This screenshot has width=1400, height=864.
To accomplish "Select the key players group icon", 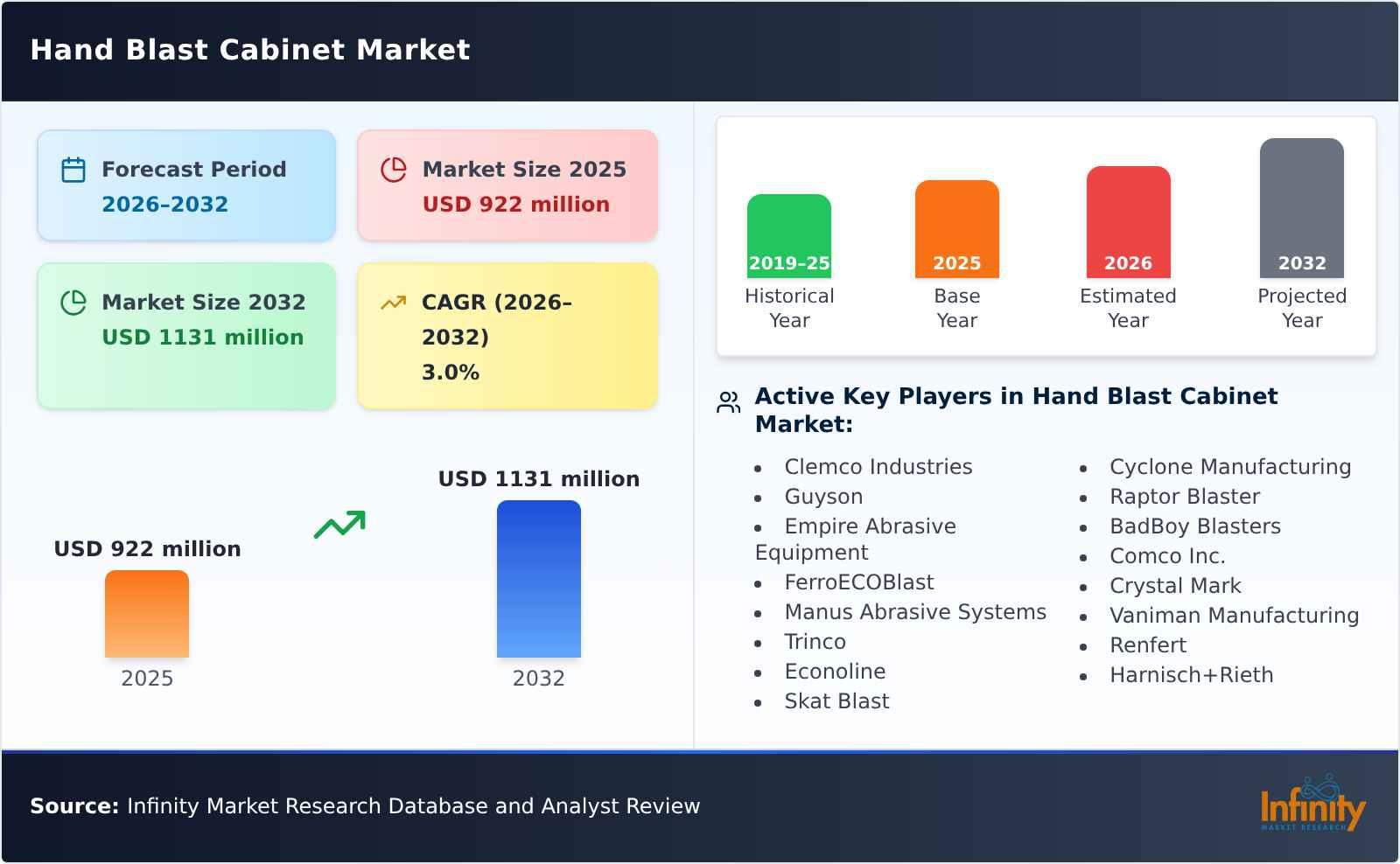I will (x=727, y=403).
